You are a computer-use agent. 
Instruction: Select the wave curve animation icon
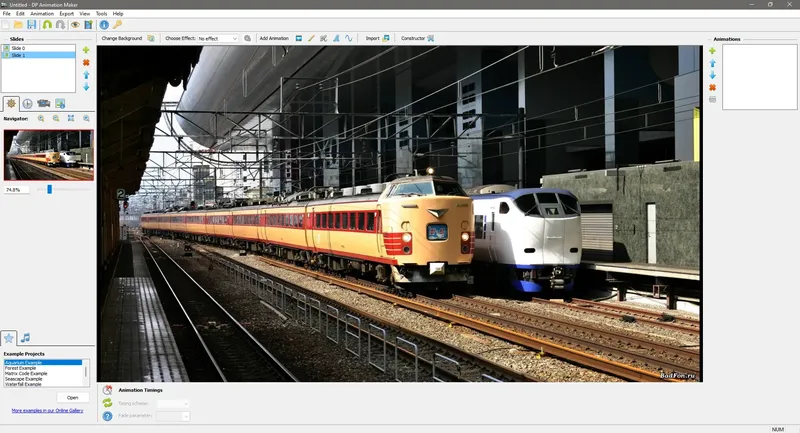pos(348,38)
